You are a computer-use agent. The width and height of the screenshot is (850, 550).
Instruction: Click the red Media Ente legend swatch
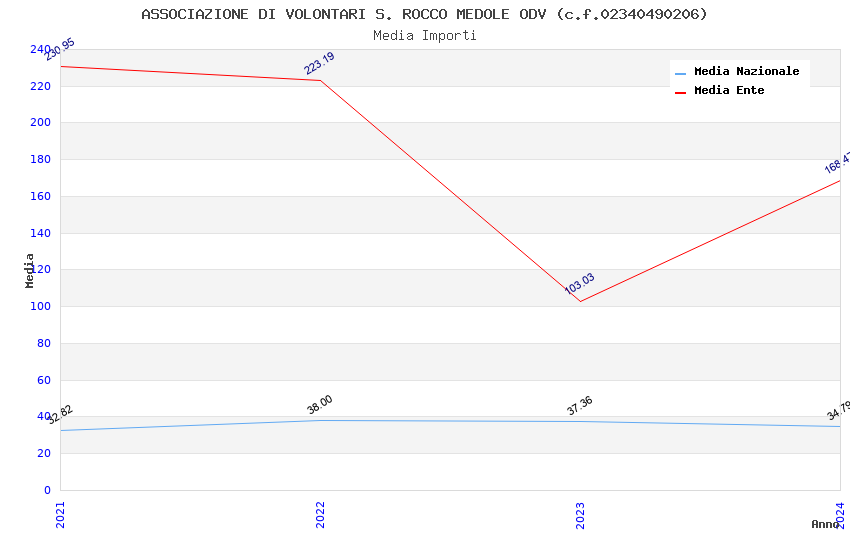(680, 93)
